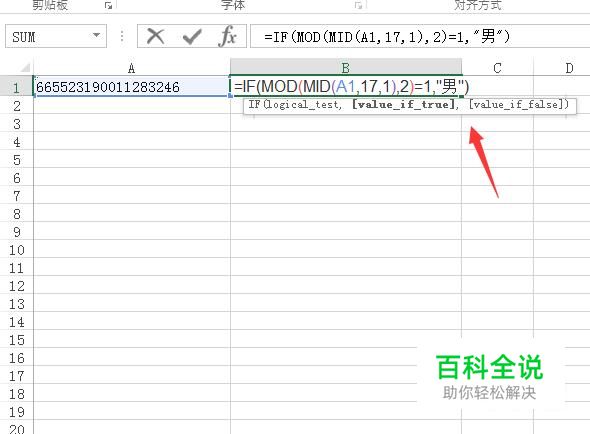Select row 12 header
The width and height of the screenshot is (590, 434).
[x=17, y=286]
